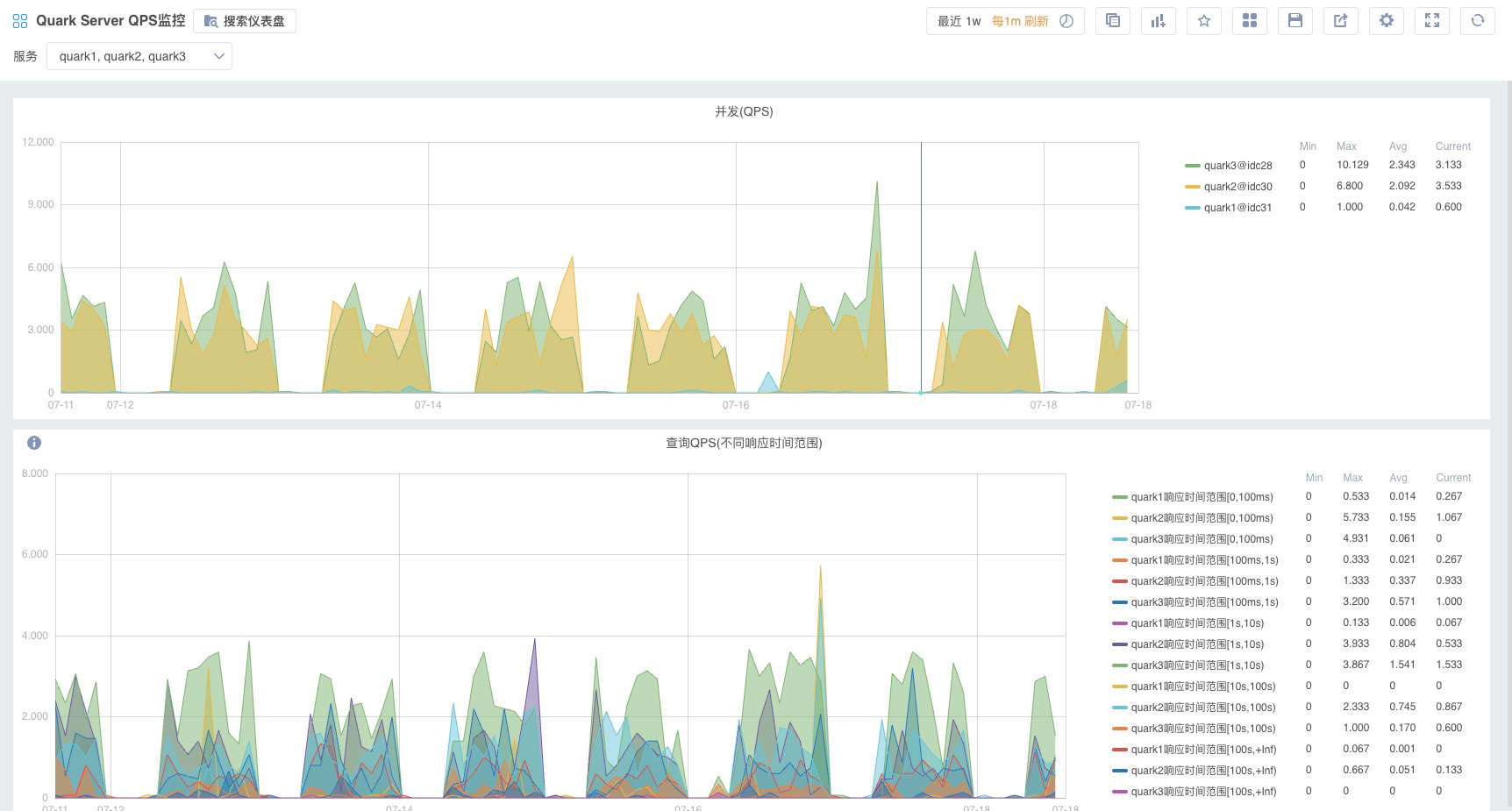Enter fullscreen mode with expand icon
Screen dimensions: 1512x811
(x=1432, y=21)
